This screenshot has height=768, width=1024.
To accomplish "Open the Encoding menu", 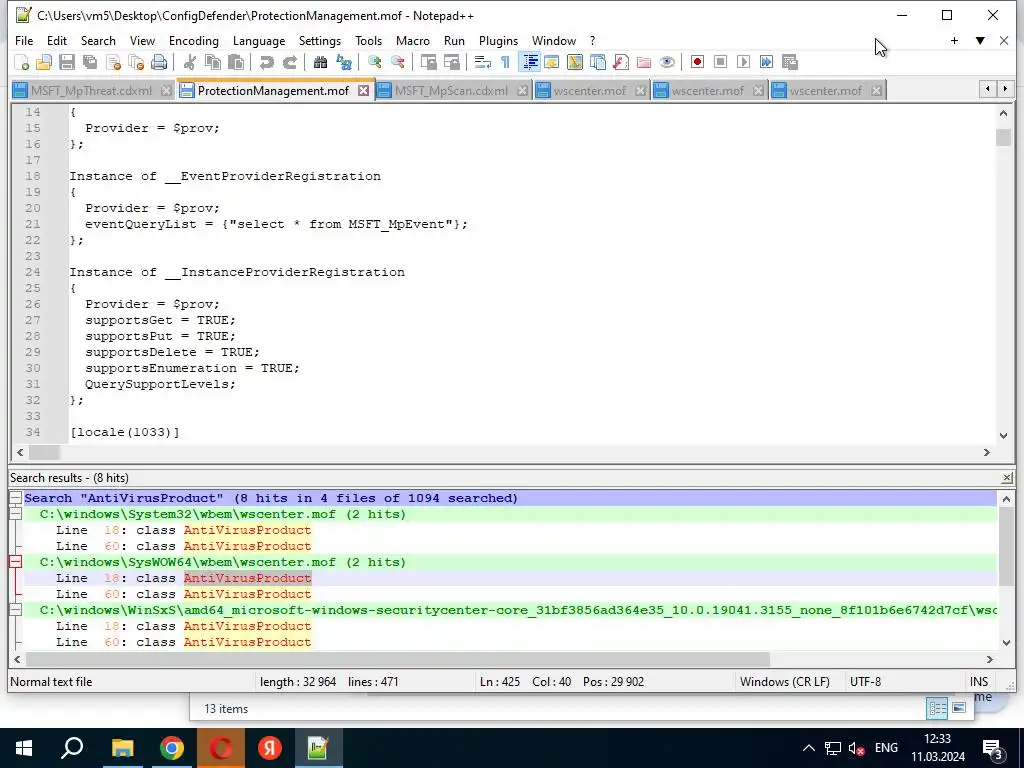I will click(x=194, y=40).
